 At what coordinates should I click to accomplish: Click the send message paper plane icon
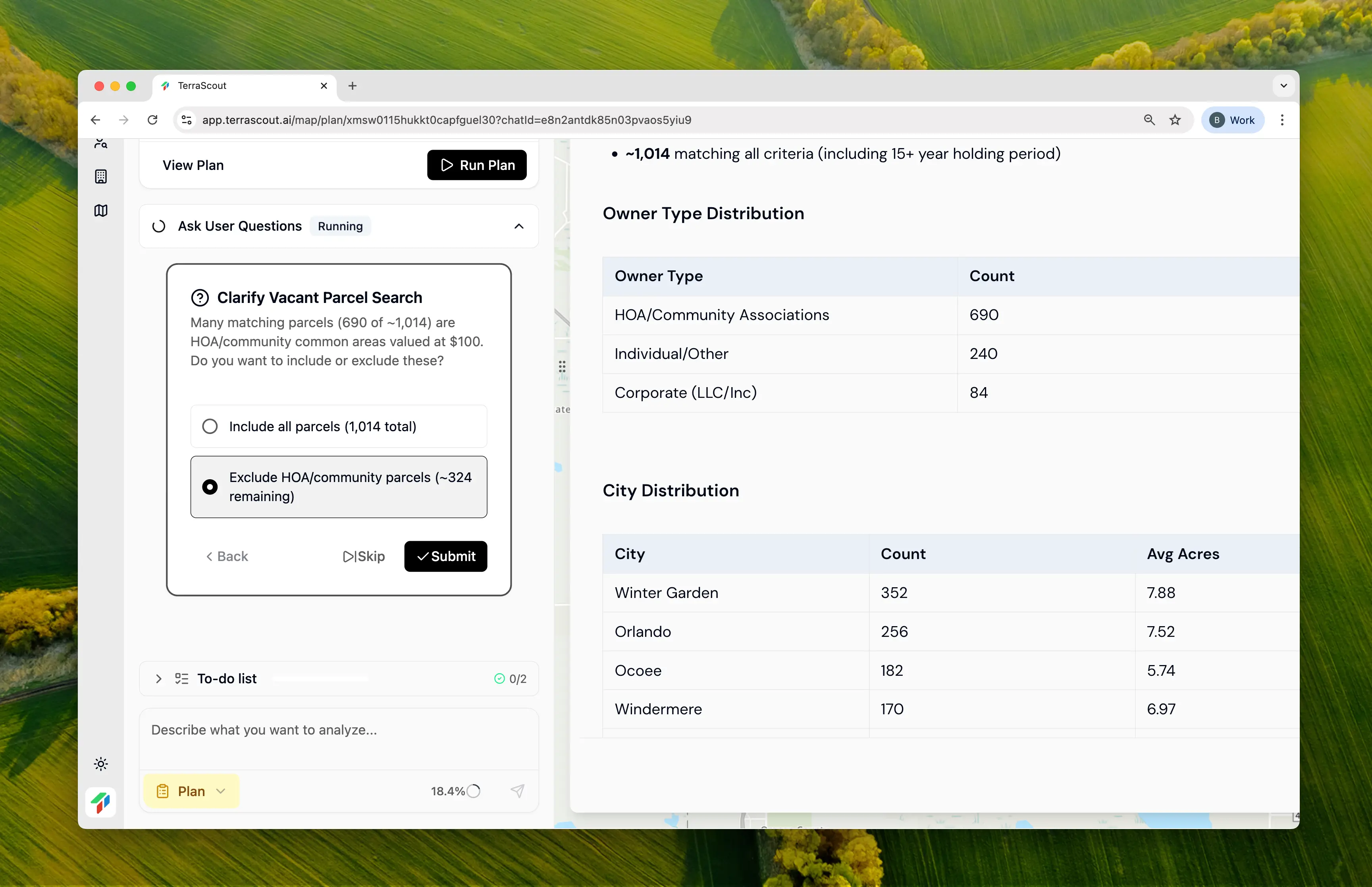[x=517, y=791]
